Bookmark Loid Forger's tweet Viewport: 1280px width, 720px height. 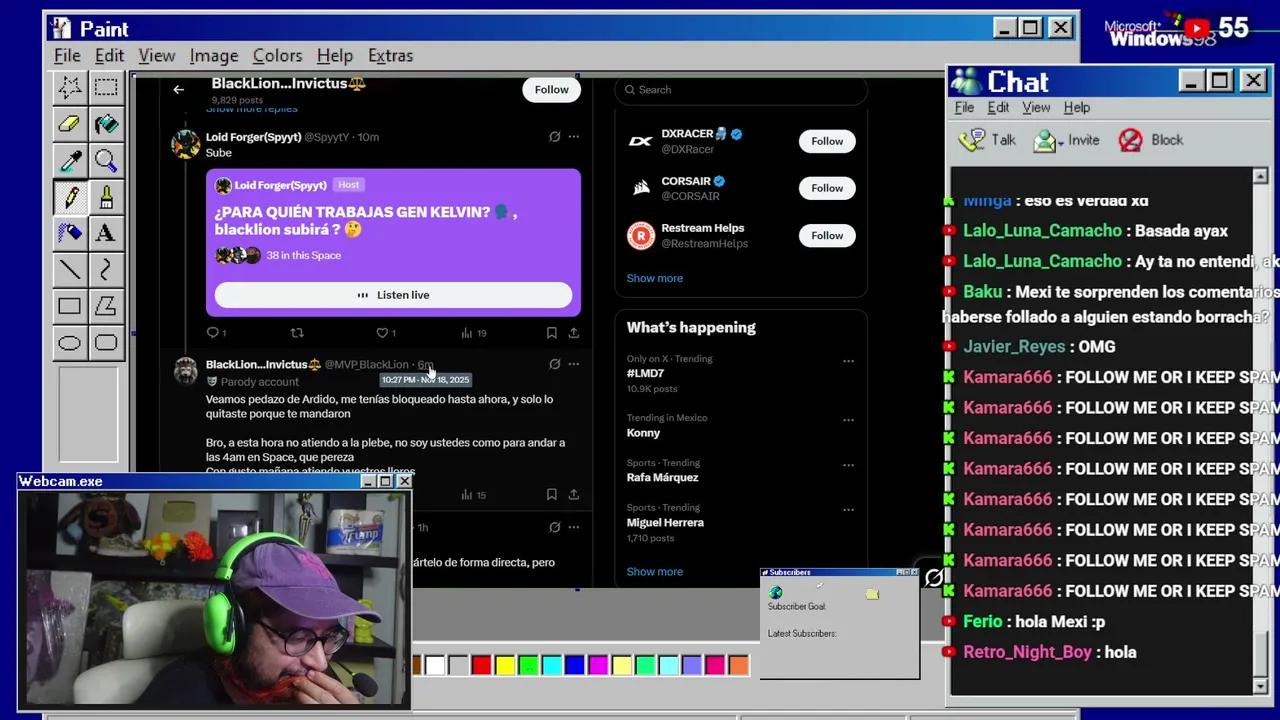tap(551, 333)
